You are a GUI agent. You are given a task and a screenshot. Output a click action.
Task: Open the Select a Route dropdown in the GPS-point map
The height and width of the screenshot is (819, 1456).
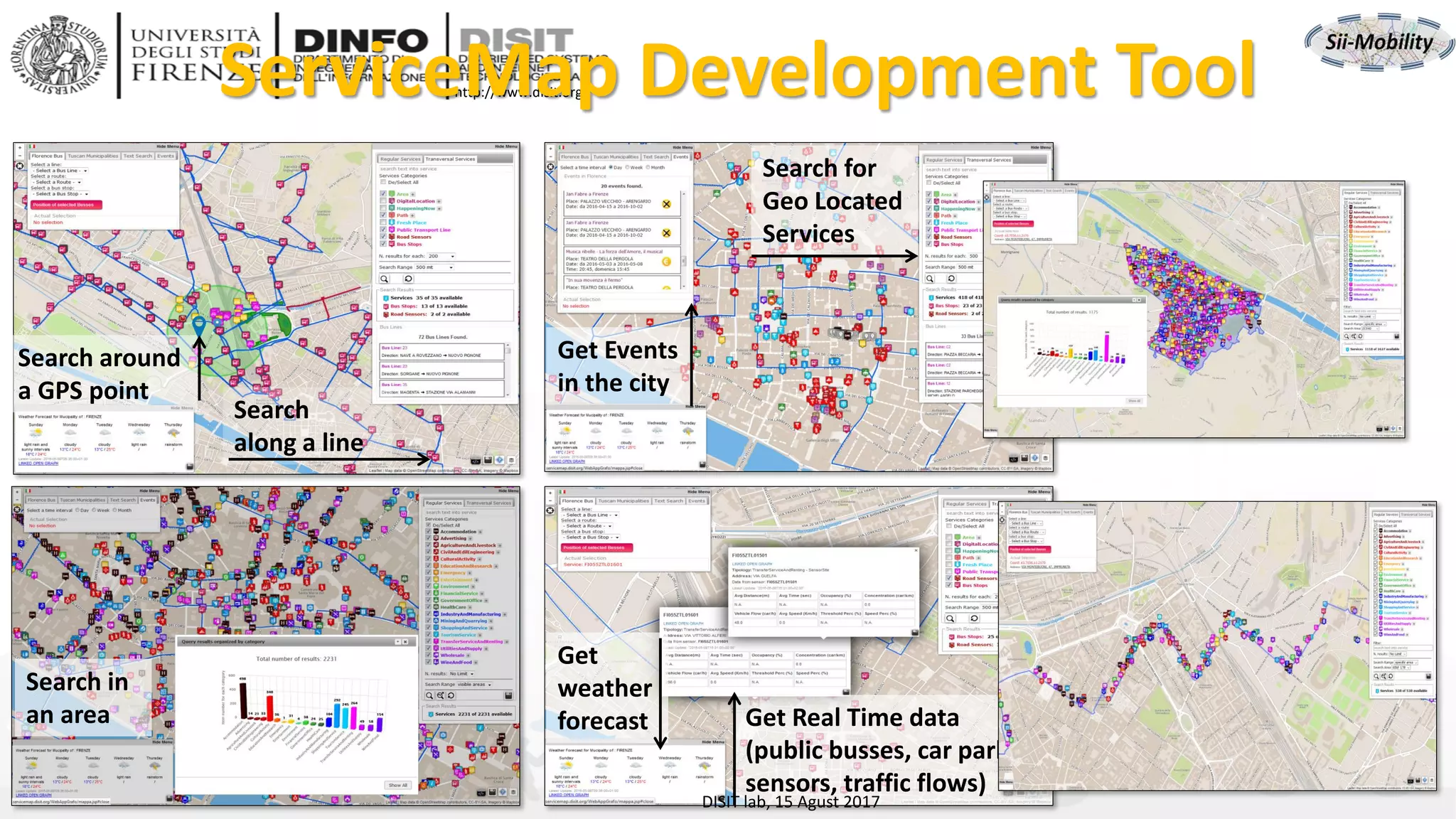coord(55,182)
